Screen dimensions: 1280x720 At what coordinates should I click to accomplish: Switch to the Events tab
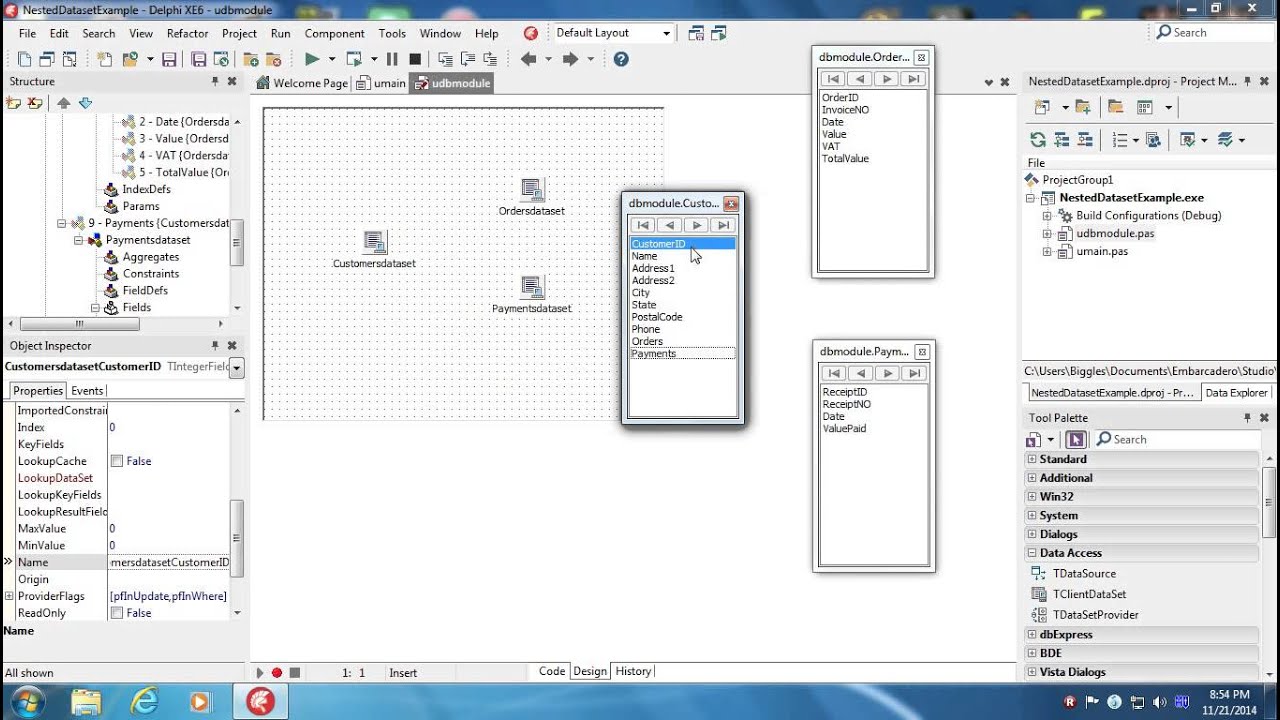pos(87,391)
